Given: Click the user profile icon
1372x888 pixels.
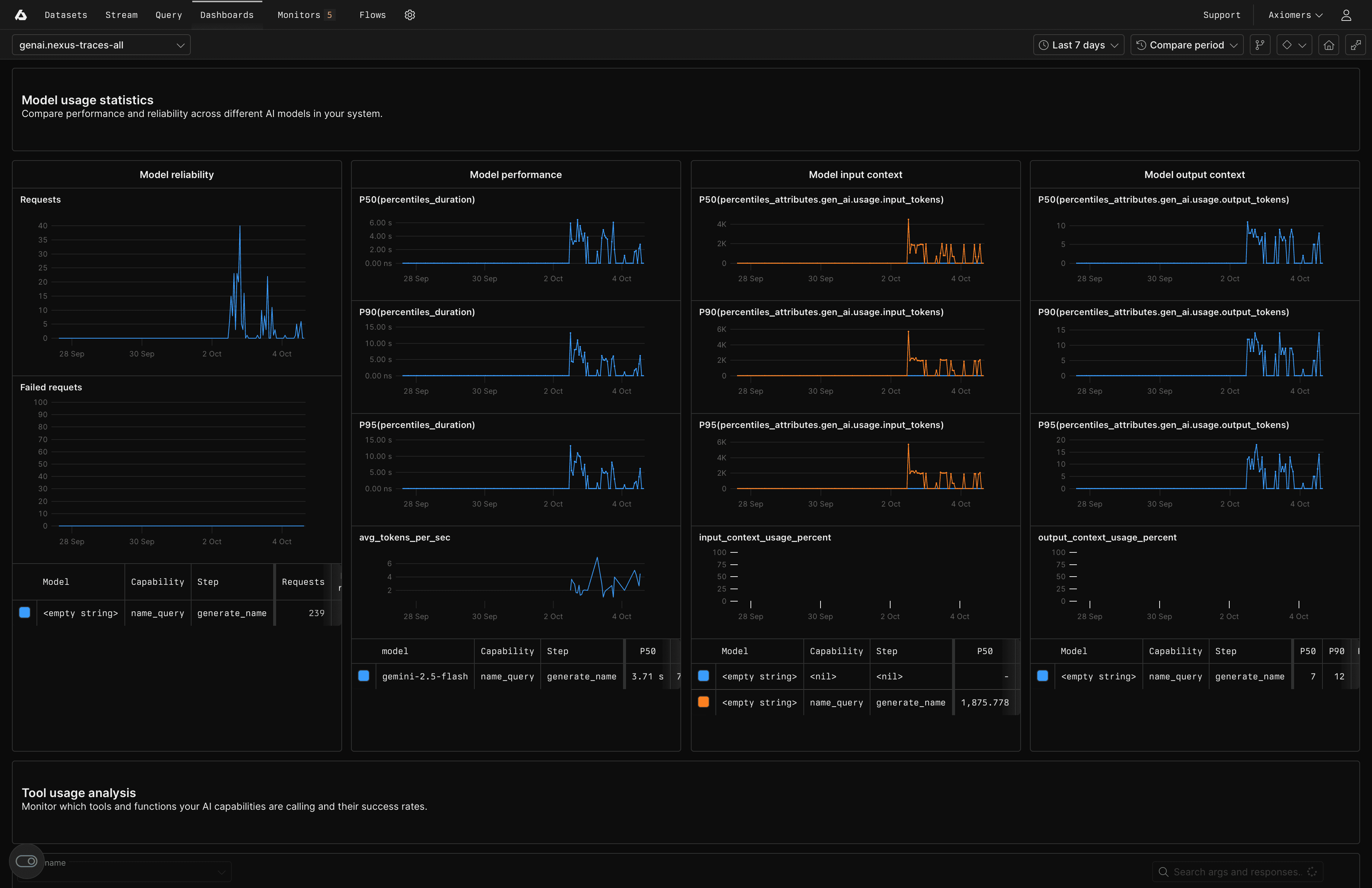Looking at the screenshot, I should point(1346,15).
